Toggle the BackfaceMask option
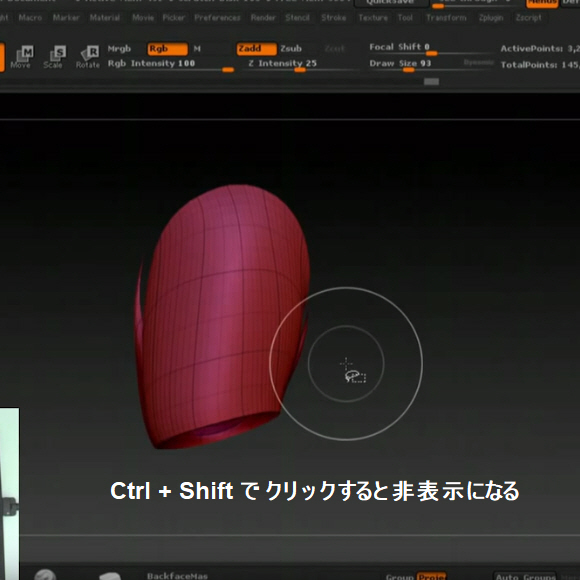Image resolution: width=580 pixels, height=580 pixels. click(x=177, y=576)
